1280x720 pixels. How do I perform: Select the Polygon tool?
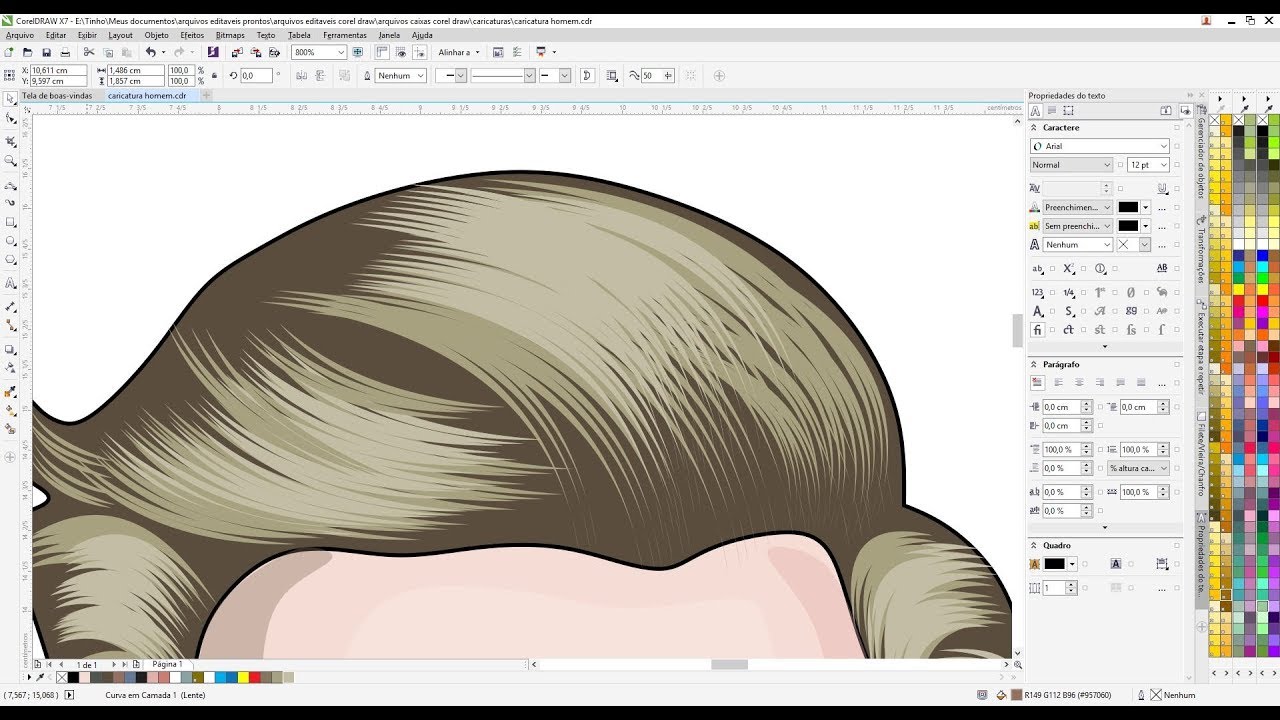click(x=11, y=259)
